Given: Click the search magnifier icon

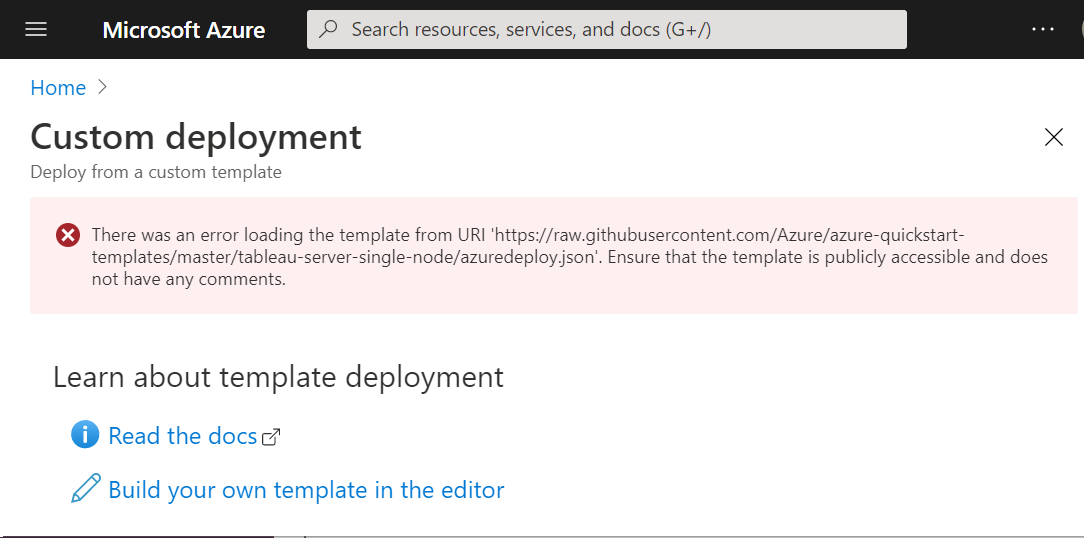Looking at the screenshot, I should pyautogui.click(x=328, y=29).
